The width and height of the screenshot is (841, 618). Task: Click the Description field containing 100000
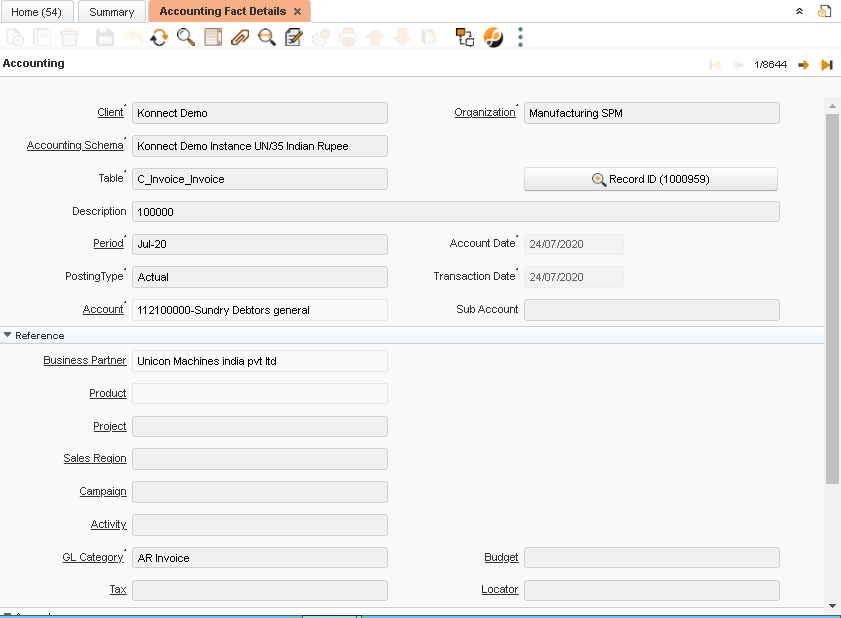click(456, 212)
